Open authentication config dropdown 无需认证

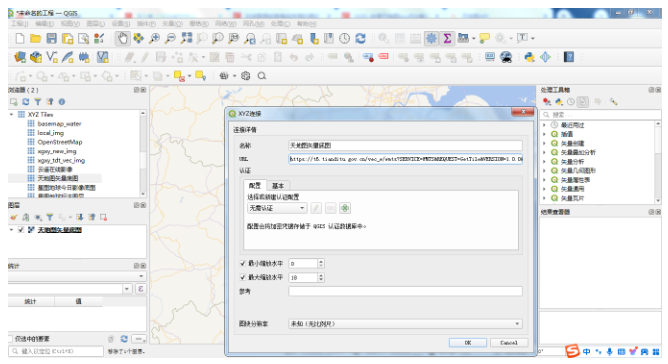click(x=277, y=208)
